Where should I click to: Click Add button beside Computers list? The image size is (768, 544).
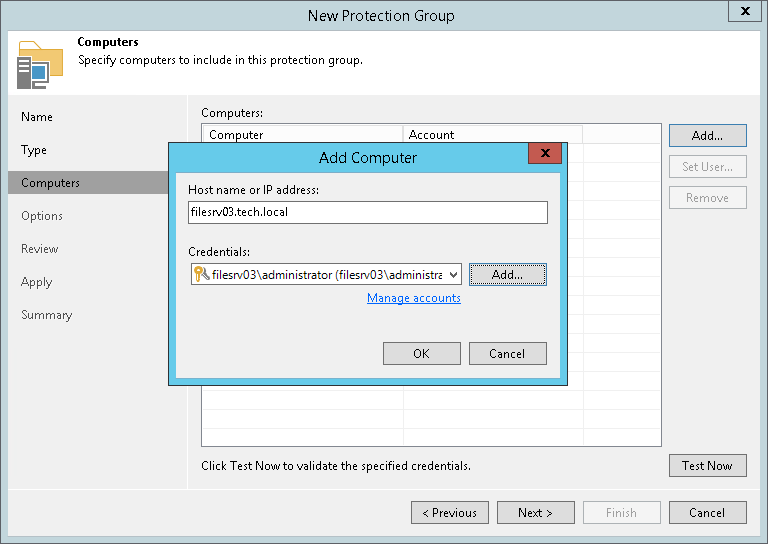[707, 135]
